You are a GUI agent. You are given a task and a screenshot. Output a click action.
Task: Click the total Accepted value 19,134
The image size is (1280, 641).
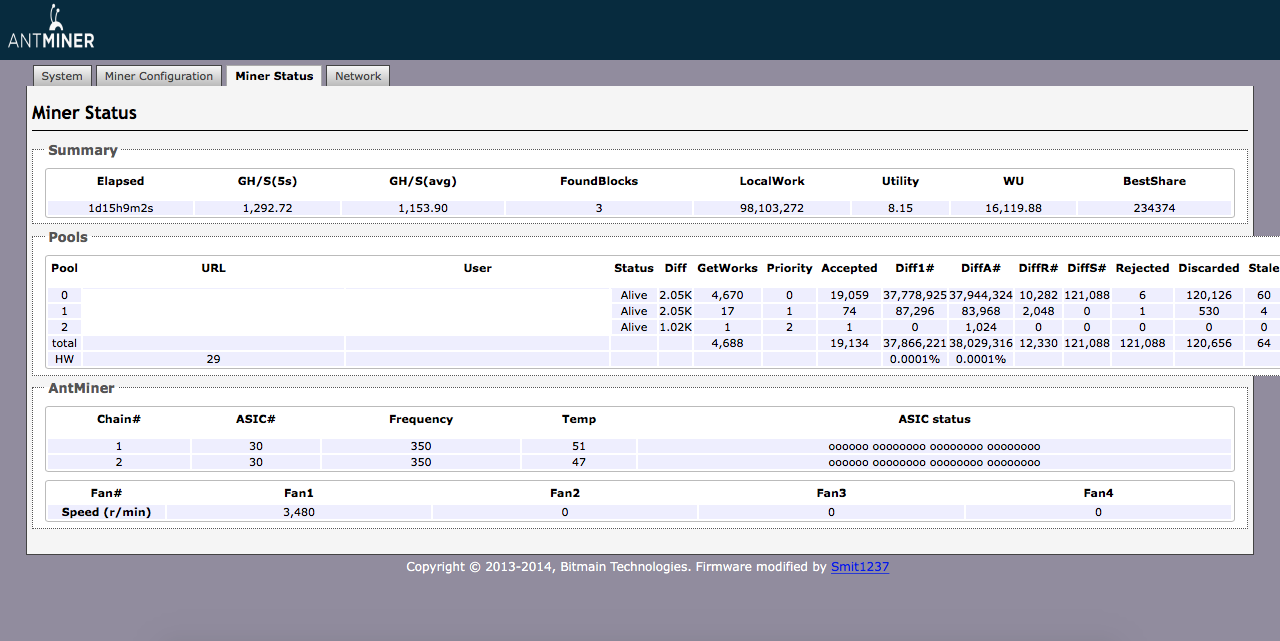point(849,343)
